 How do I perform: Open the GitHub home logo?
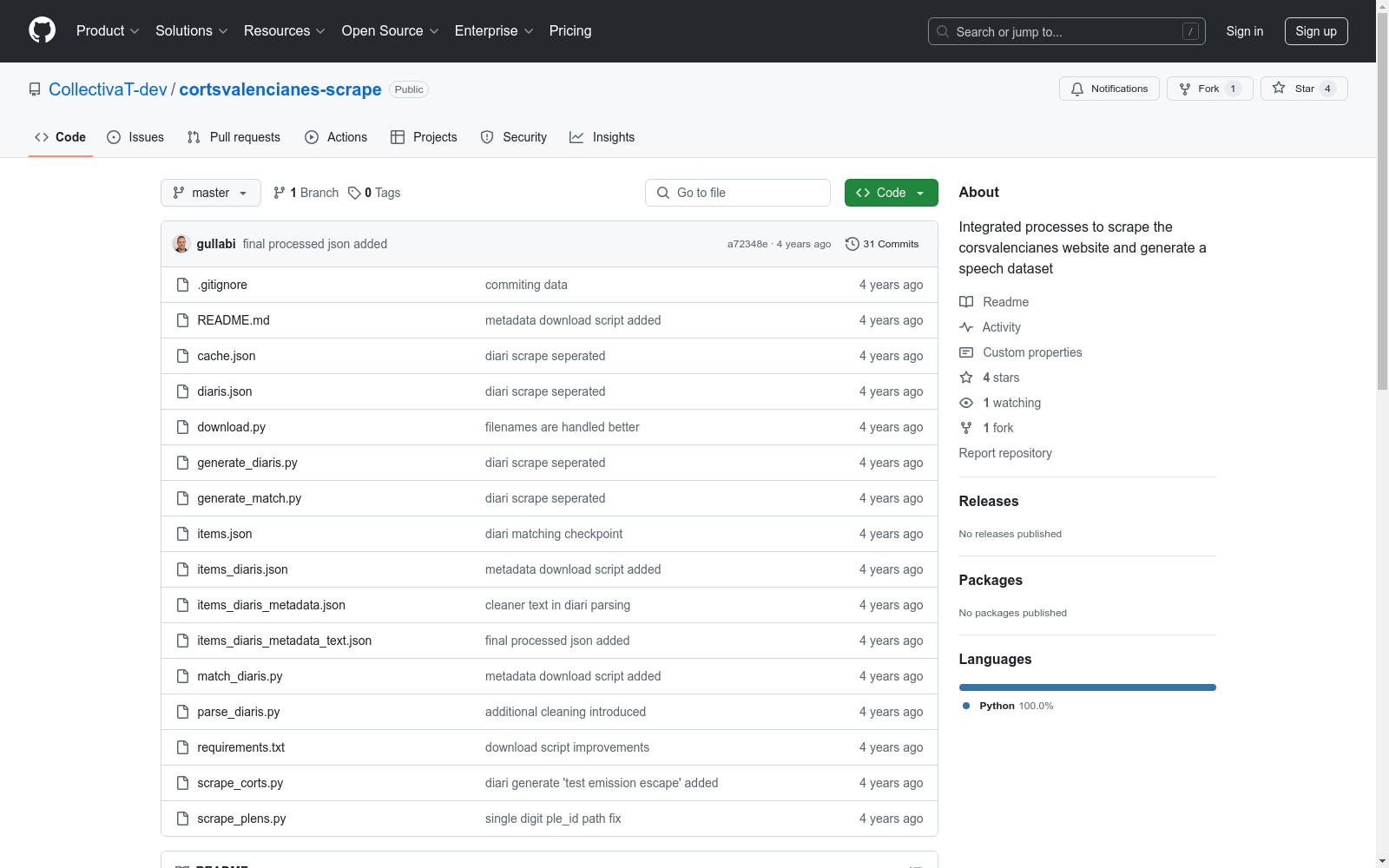pyautogui.click(x=42, y=30)
